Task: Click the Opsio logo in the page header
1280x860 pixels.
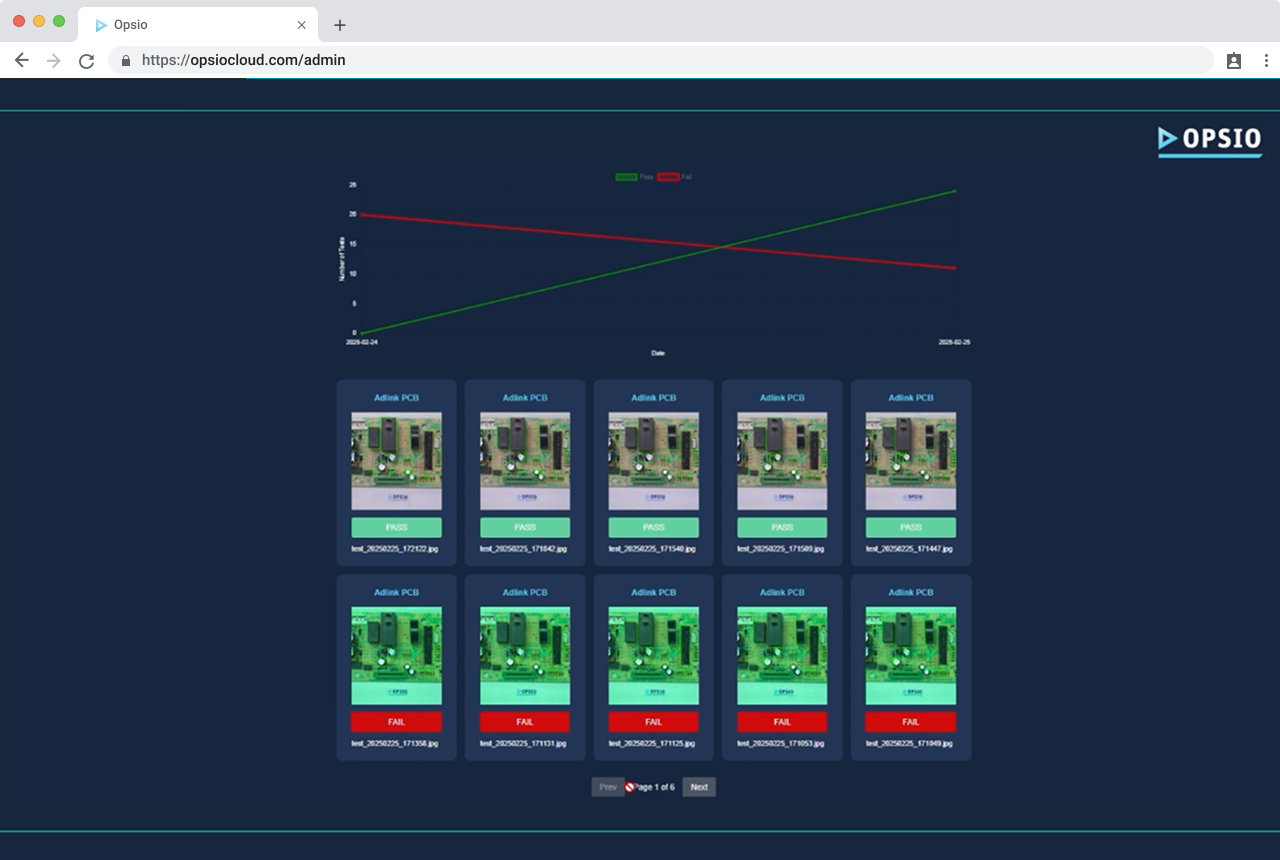Action: coord(1210,141)
